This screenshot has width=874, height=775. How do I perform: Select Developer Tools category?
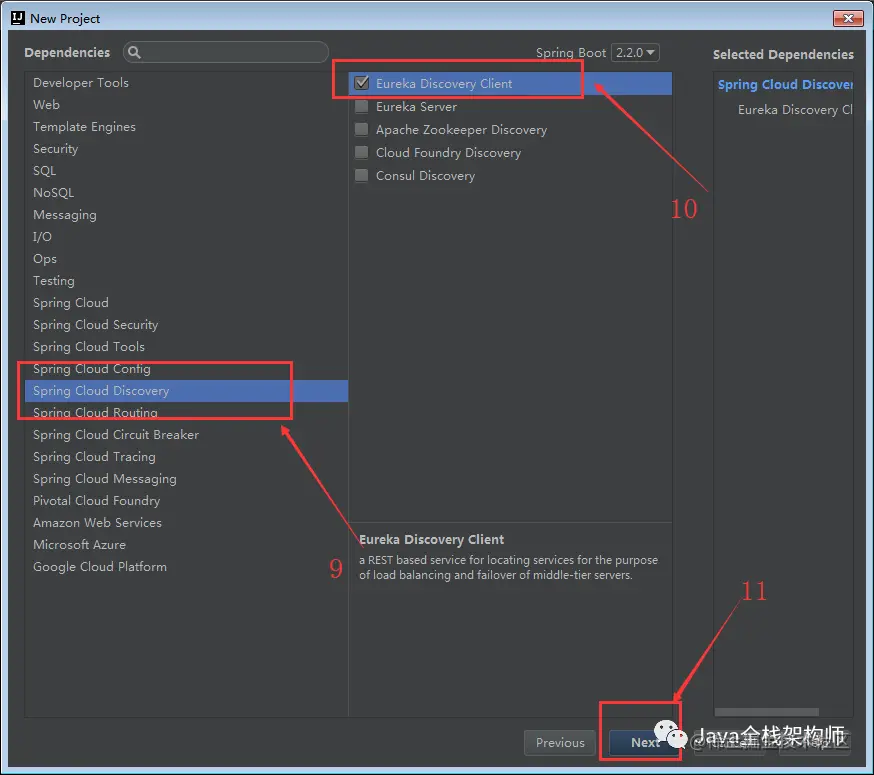[x=186, y=83]
